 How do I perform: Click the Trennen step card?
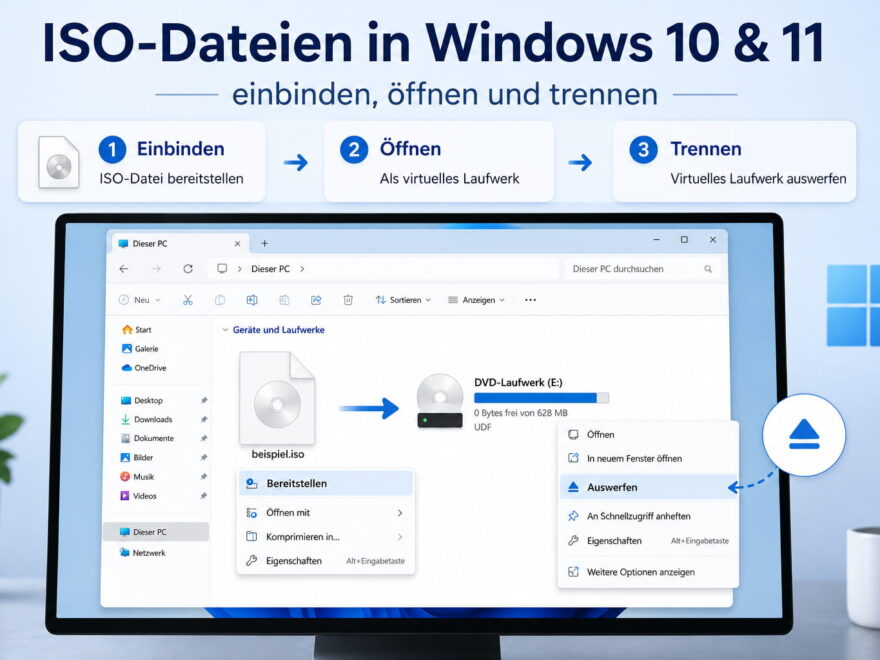[735, 162]
